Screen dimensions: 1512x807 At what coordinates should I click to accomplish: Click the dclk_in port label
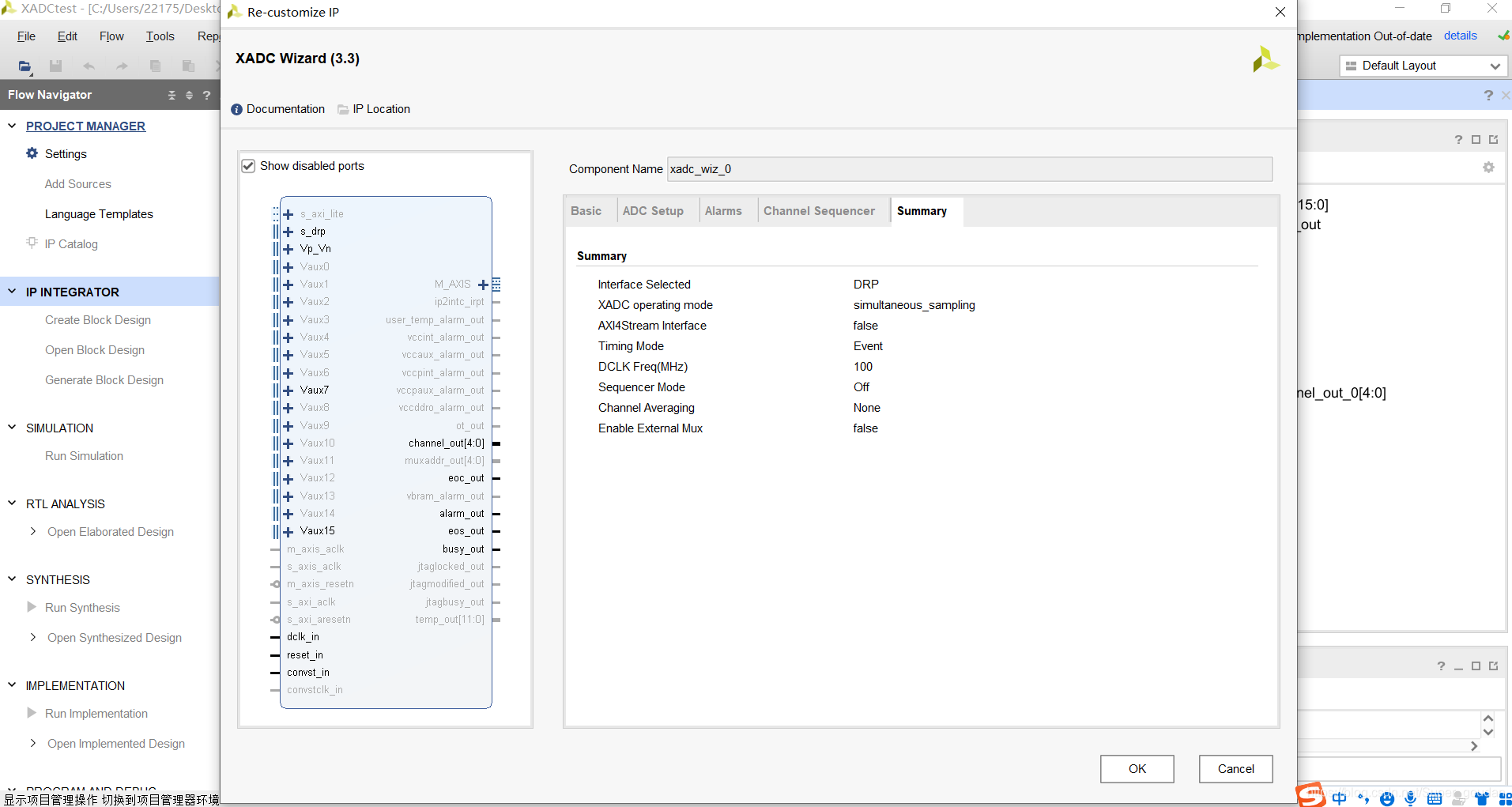303,637
